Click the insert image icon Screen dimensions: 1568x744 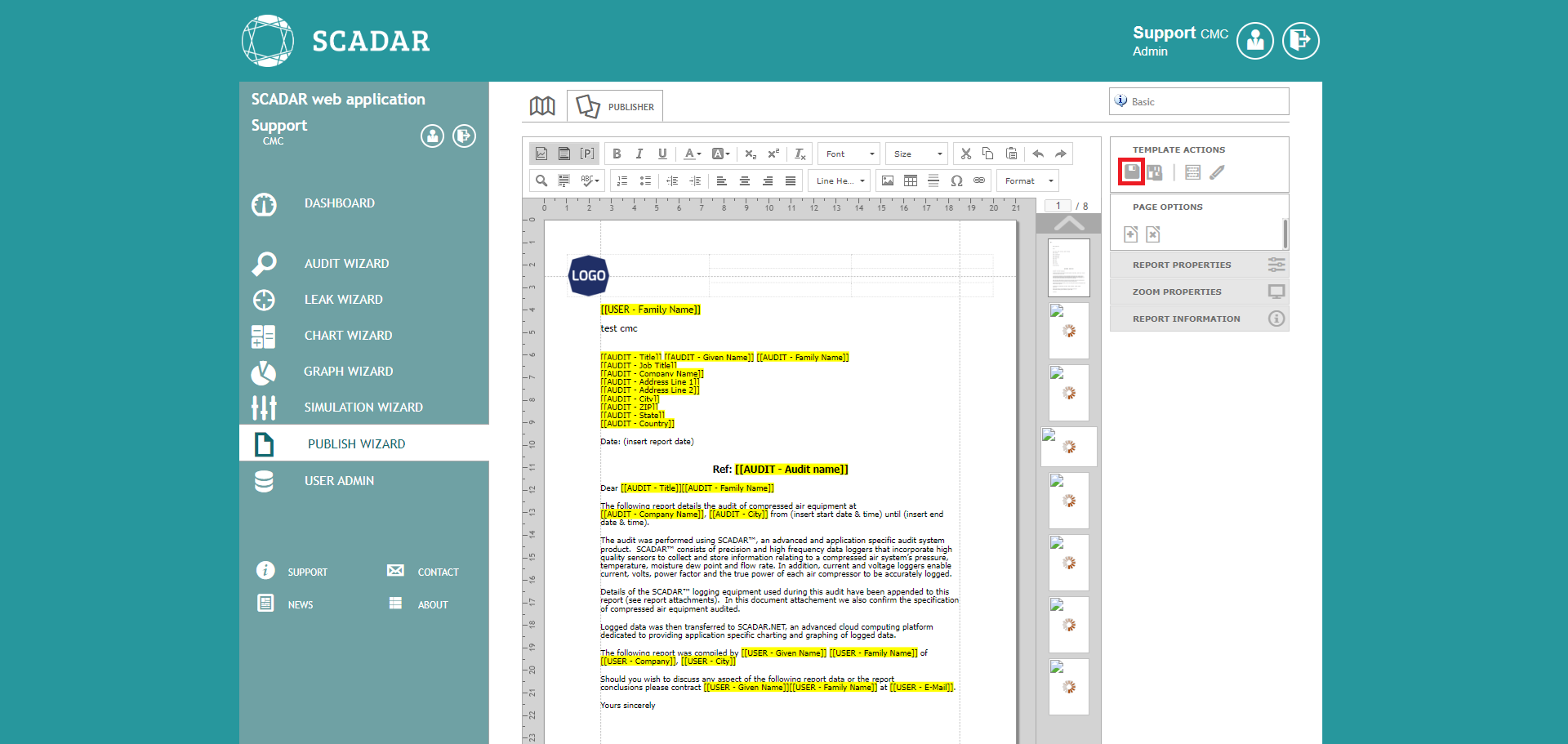pos(888,180)
